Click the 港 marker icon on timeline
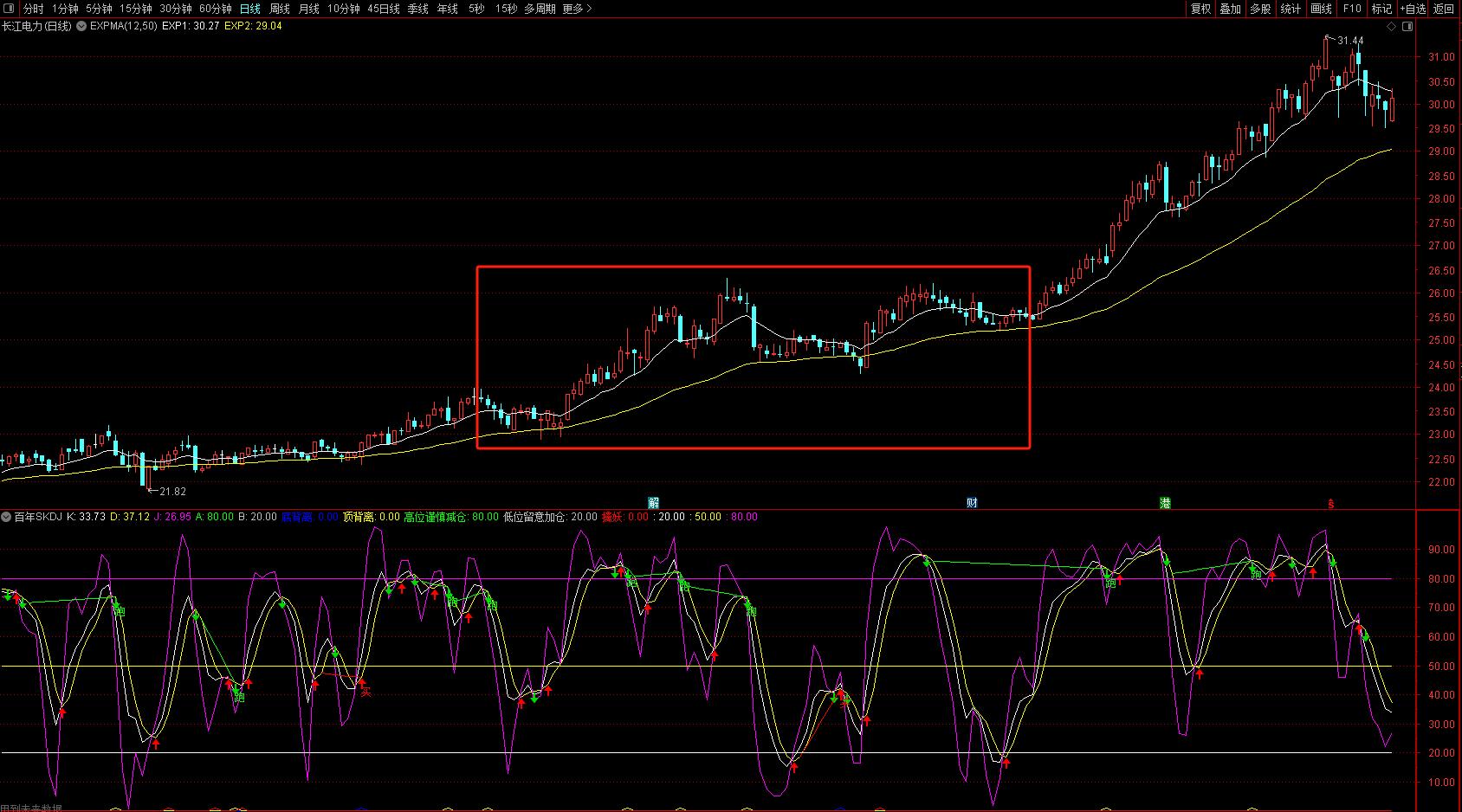The width and height of the screenshot is (1462, 812). coord(1165,502)
